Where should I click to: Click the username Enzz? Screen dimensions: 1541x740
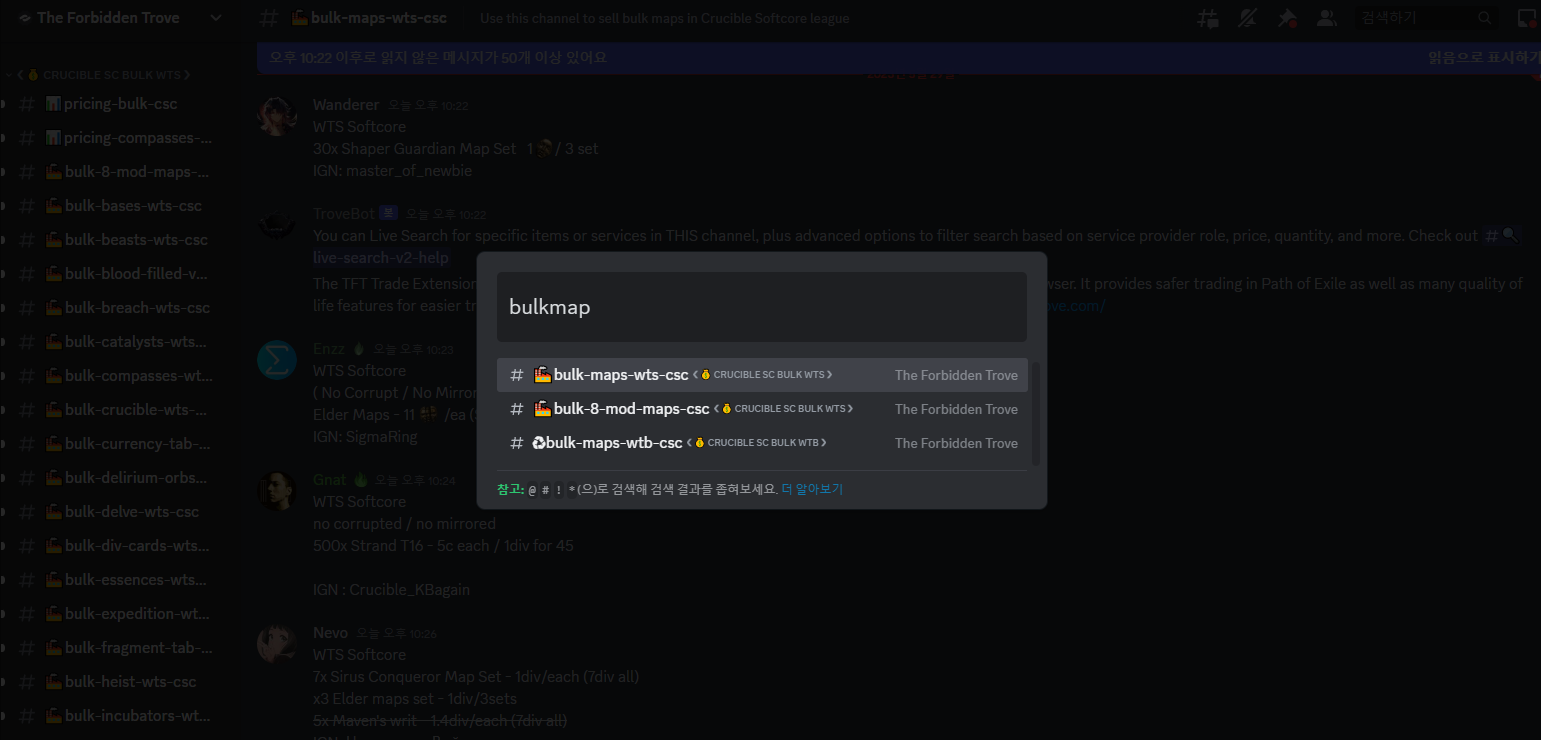[329, 349]
